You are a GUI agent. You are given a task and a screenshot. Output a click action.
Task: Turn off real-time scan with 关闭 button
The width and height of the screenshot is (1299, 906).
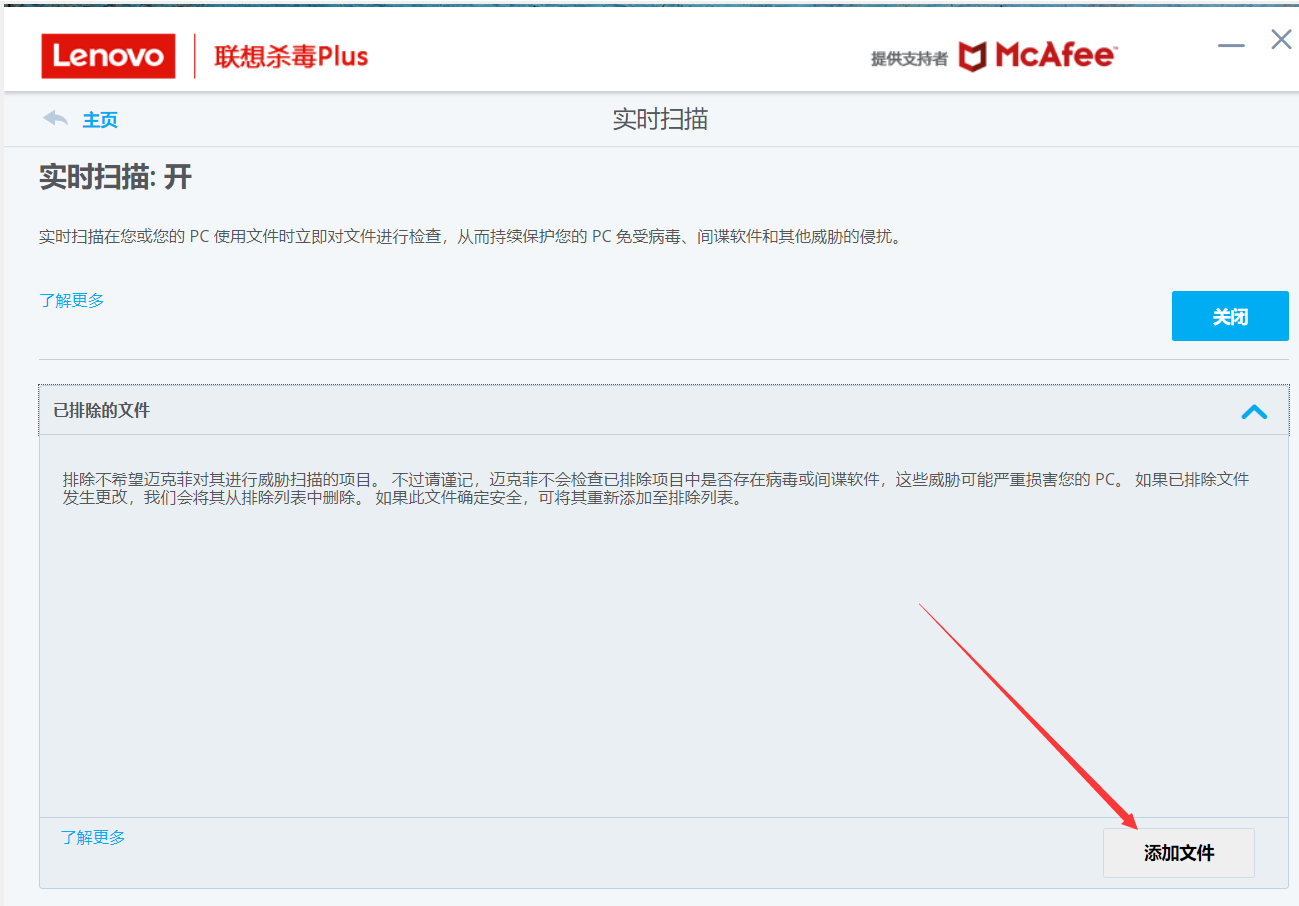click(1230, 317)
